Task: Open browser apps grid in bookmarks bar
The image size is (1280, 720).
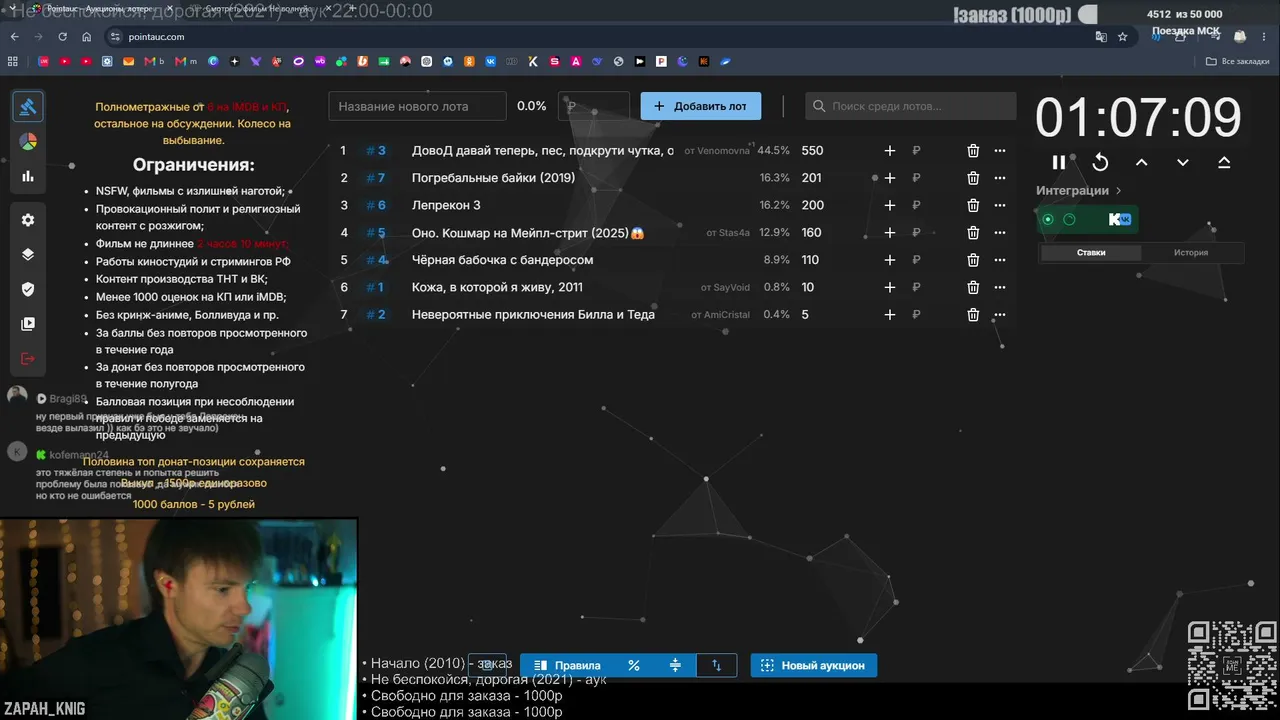Action: pos(13,61)
